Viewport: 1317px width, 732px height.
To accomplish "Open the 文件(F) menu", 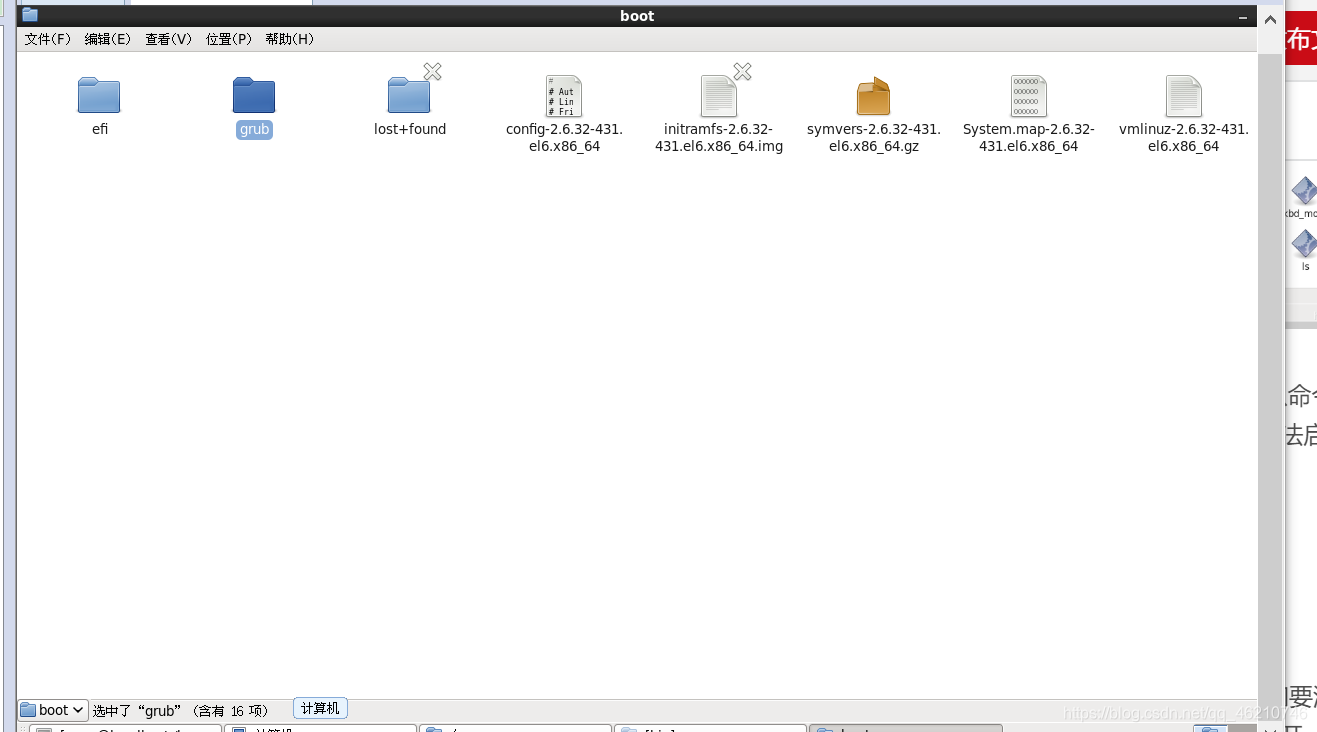I will pyautogui.click(x=48, y=39).
